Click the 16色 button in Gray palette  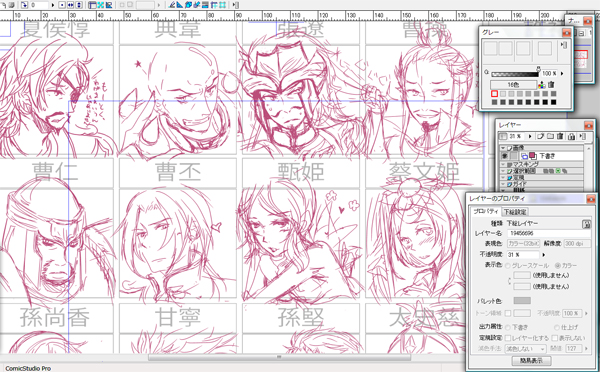pos(514,85)
